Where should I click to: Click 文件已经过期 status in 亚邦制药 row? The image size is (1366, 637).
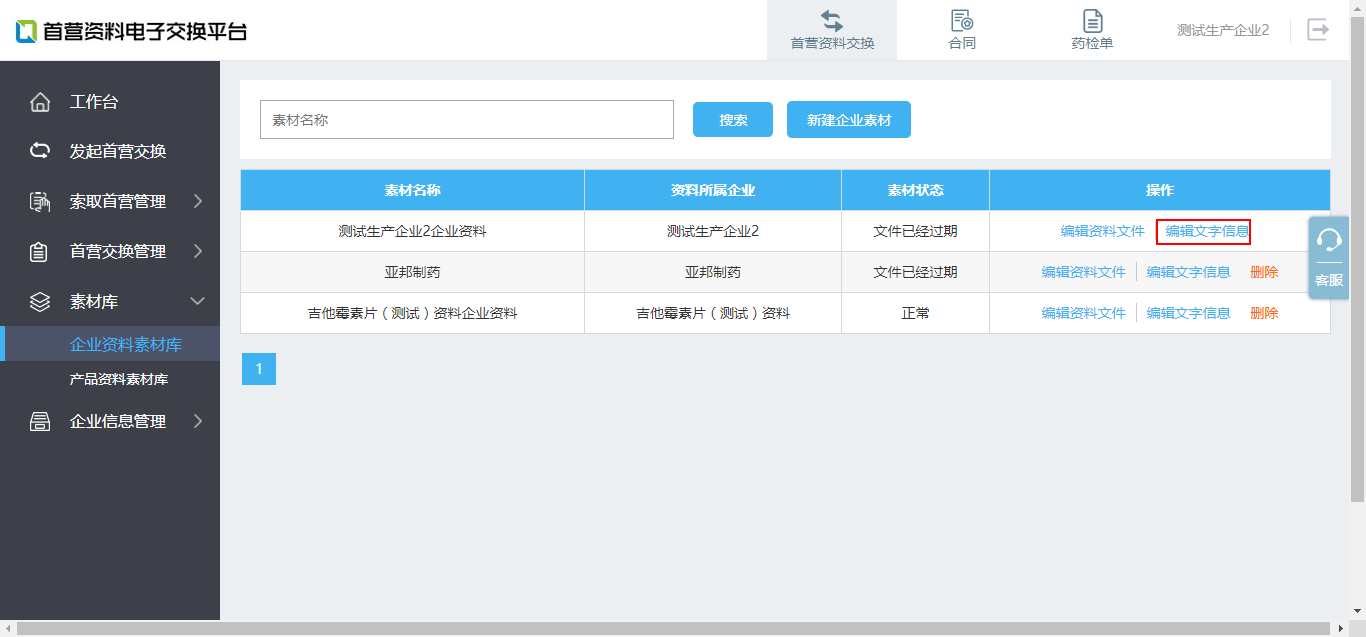[915, 272]
